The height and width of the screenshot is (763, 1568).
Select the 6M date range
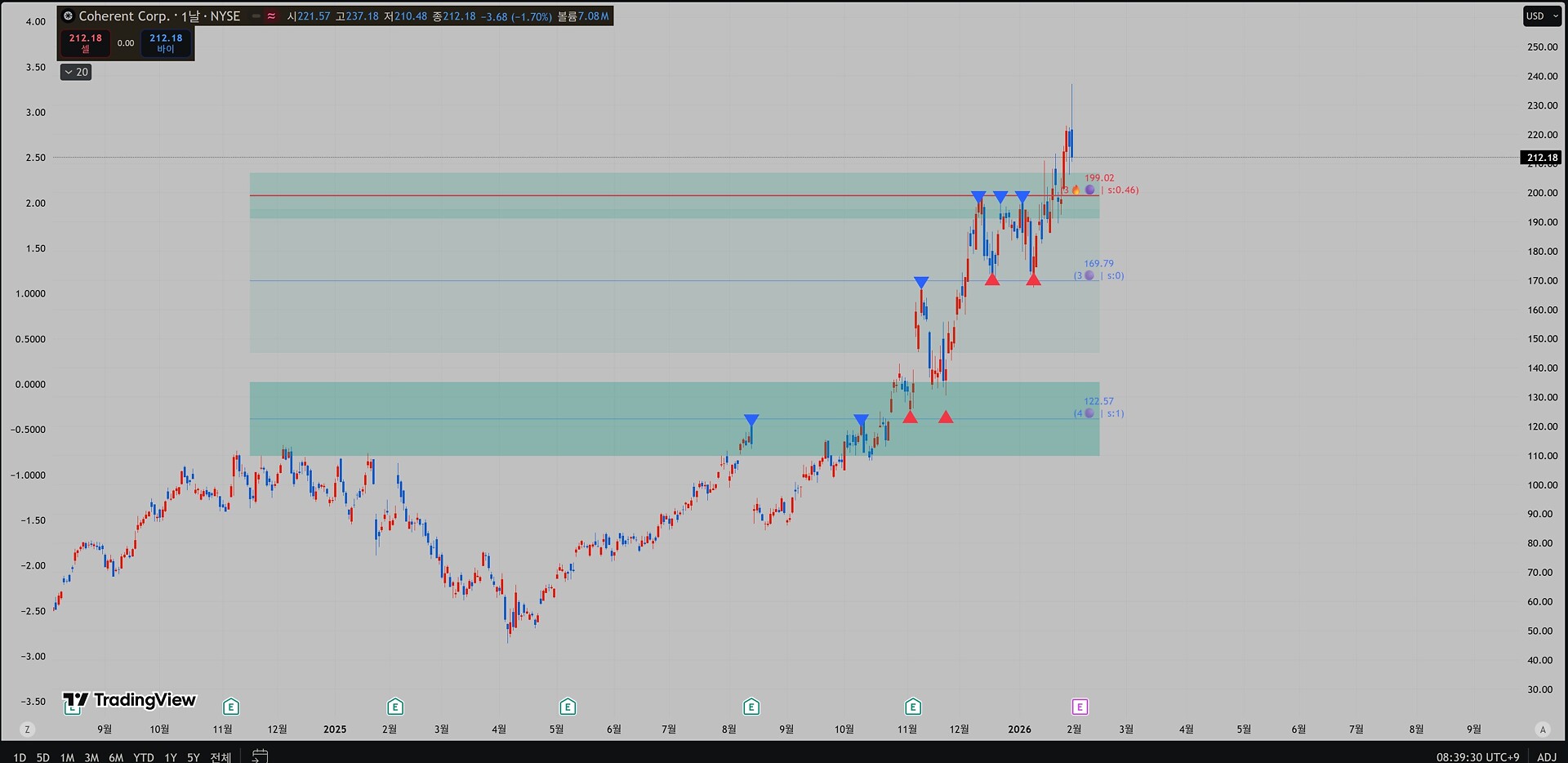(116, 757)
